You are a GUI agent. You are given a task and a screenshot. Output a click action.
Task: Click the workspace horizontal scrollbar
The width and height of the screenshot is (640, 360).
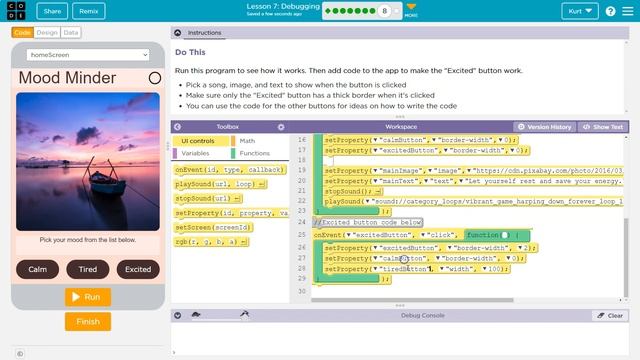412,300
